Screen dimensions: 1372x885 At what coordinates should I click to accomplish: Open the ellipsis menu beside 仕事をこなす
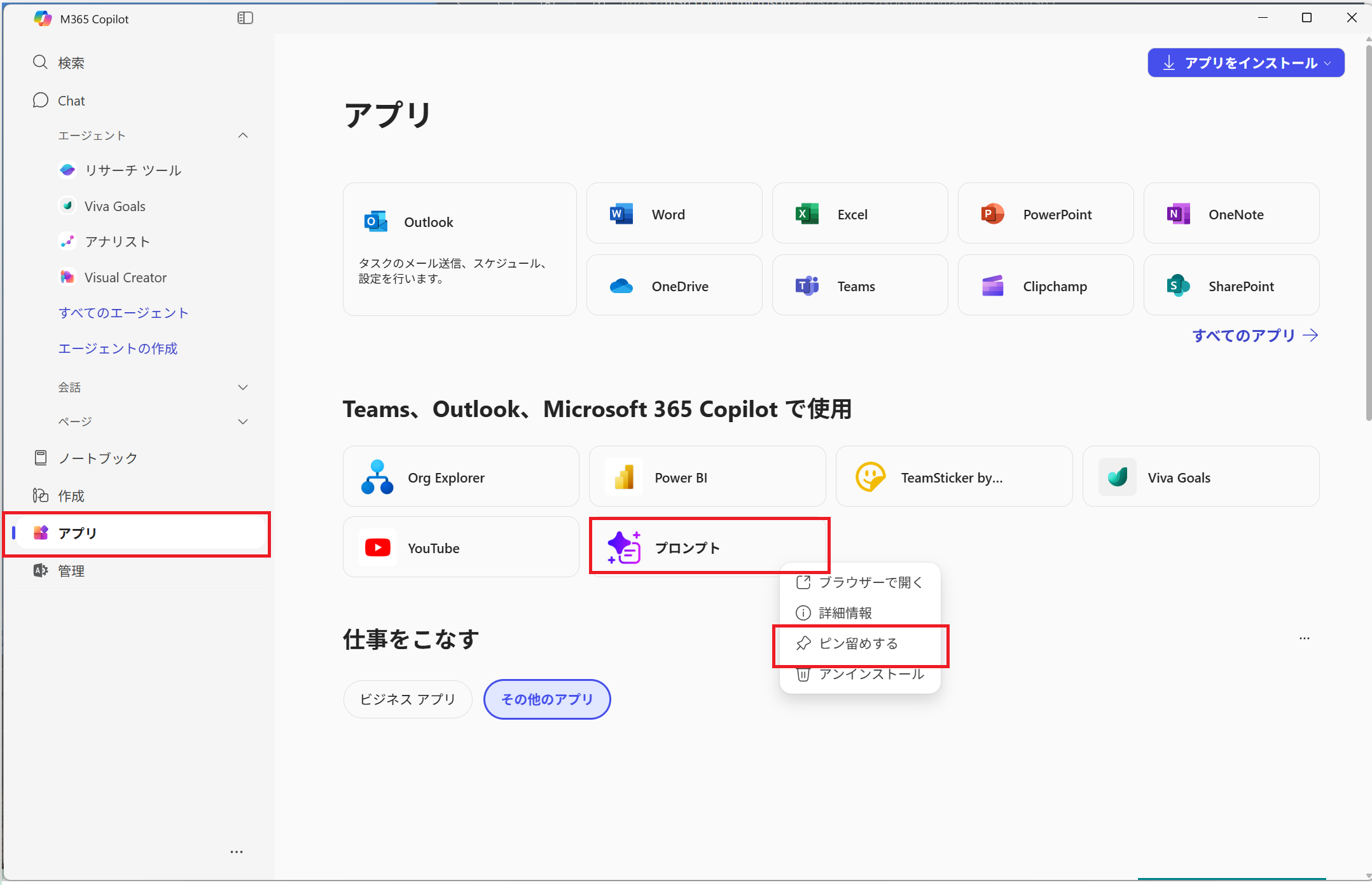(x=1305, y=638)
